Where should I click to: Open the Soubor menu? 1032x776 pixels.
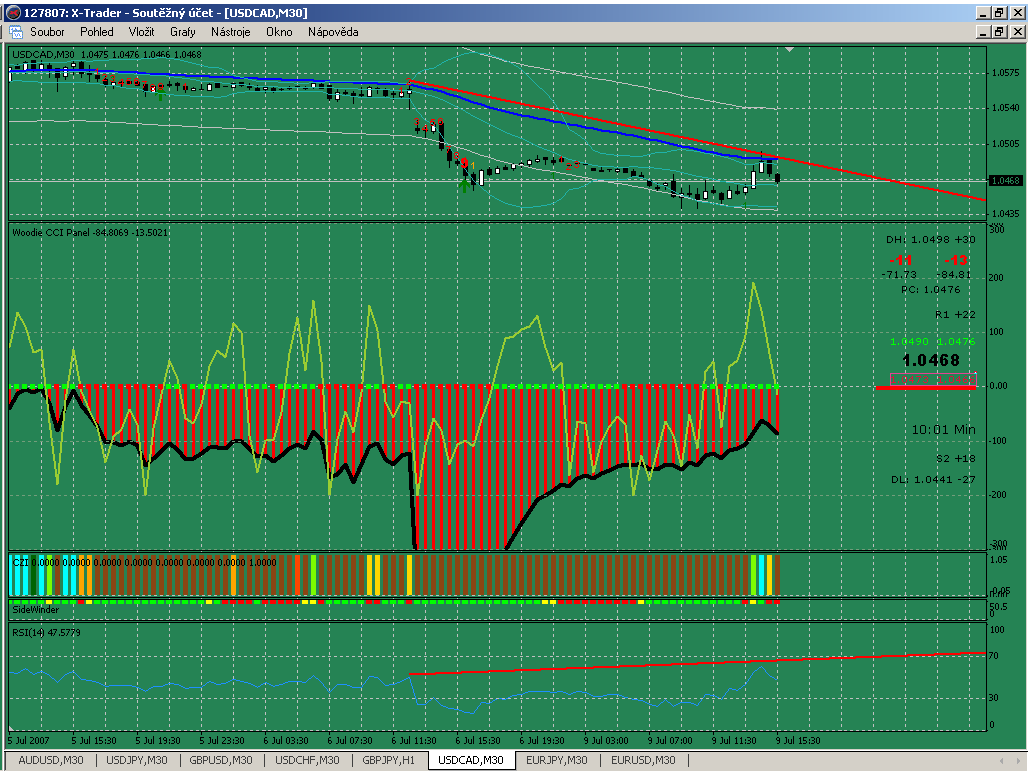[x=47, y=32]
